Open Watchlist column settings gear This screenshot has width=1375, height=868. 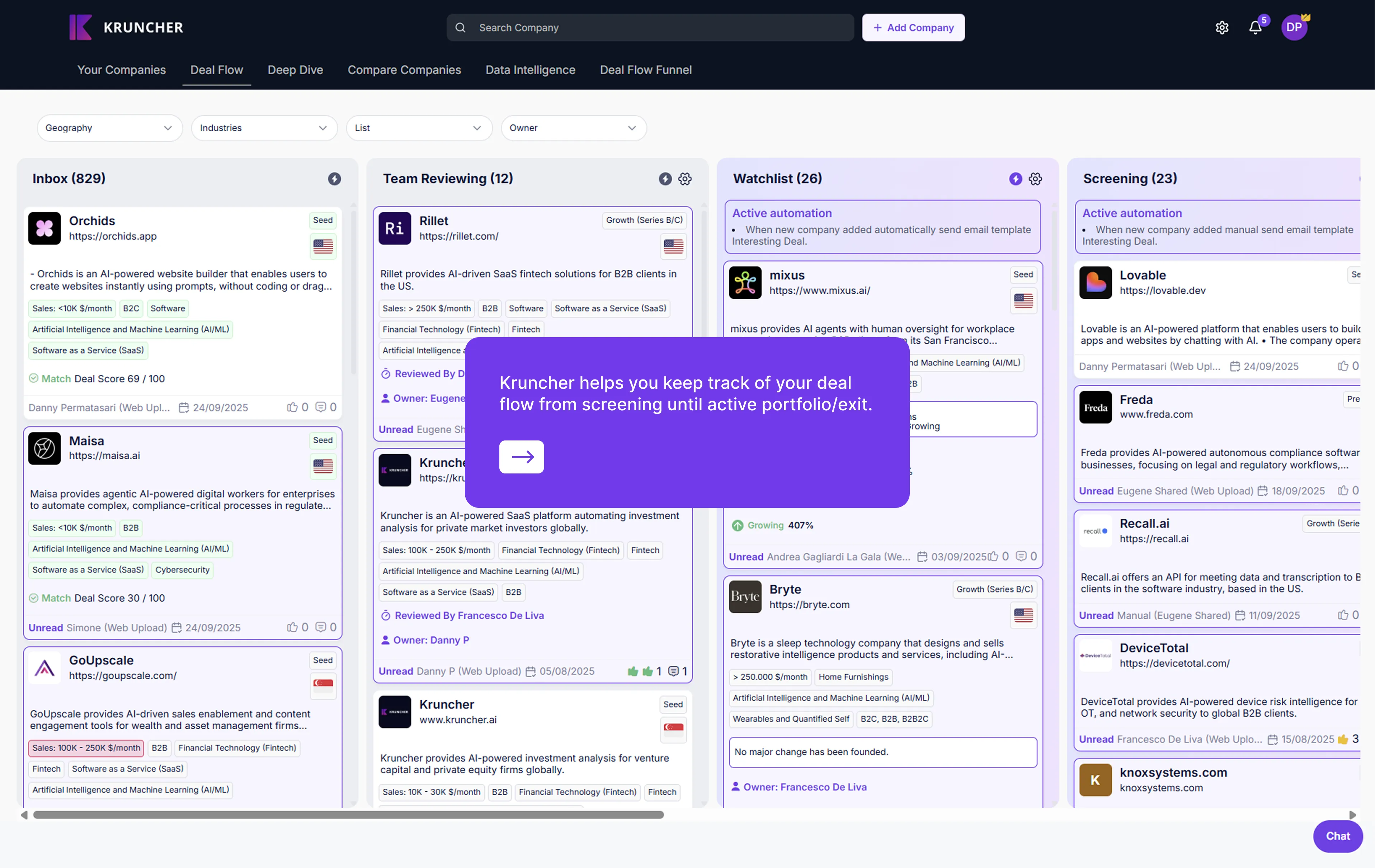1035,179
